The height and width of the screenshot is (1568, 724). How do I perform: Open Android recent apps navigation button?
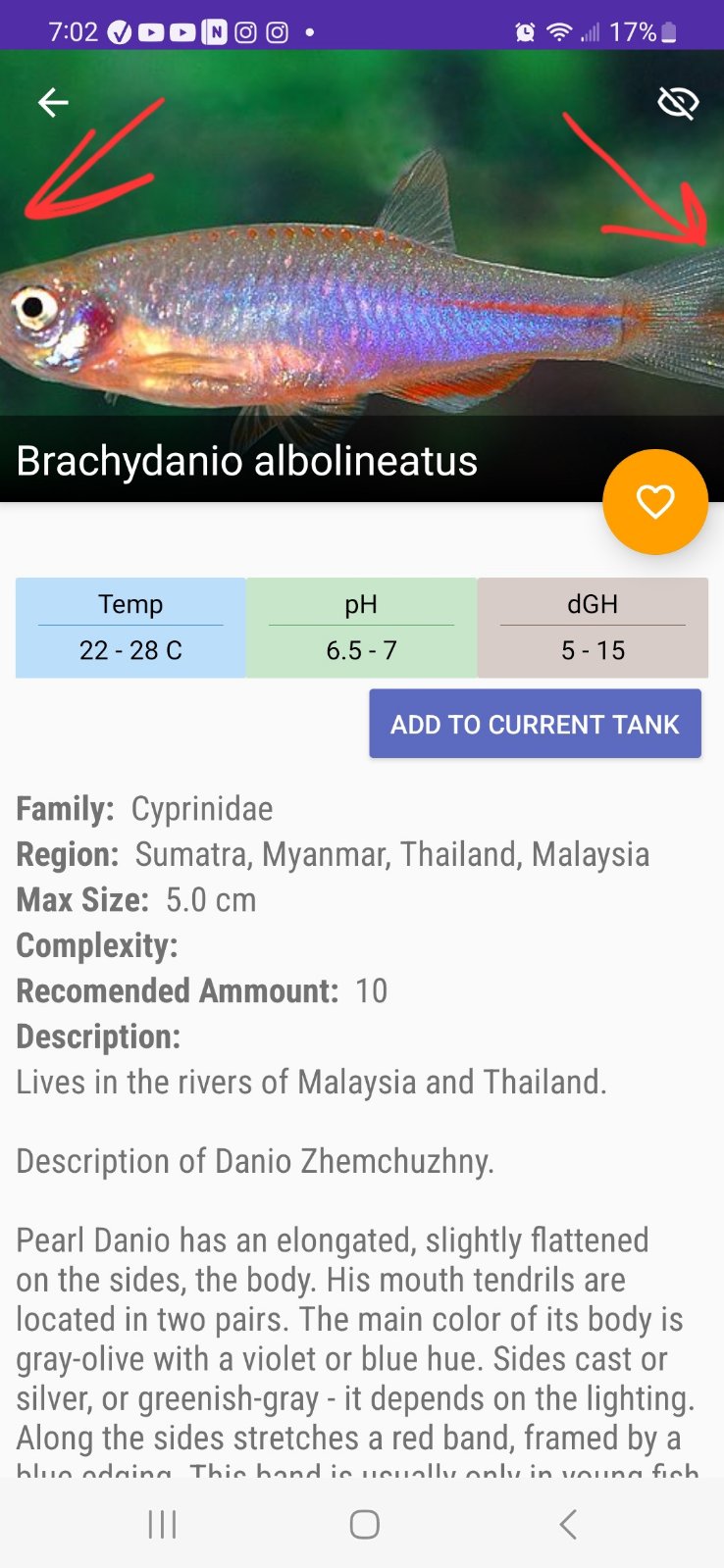[x=162, y=1524]
